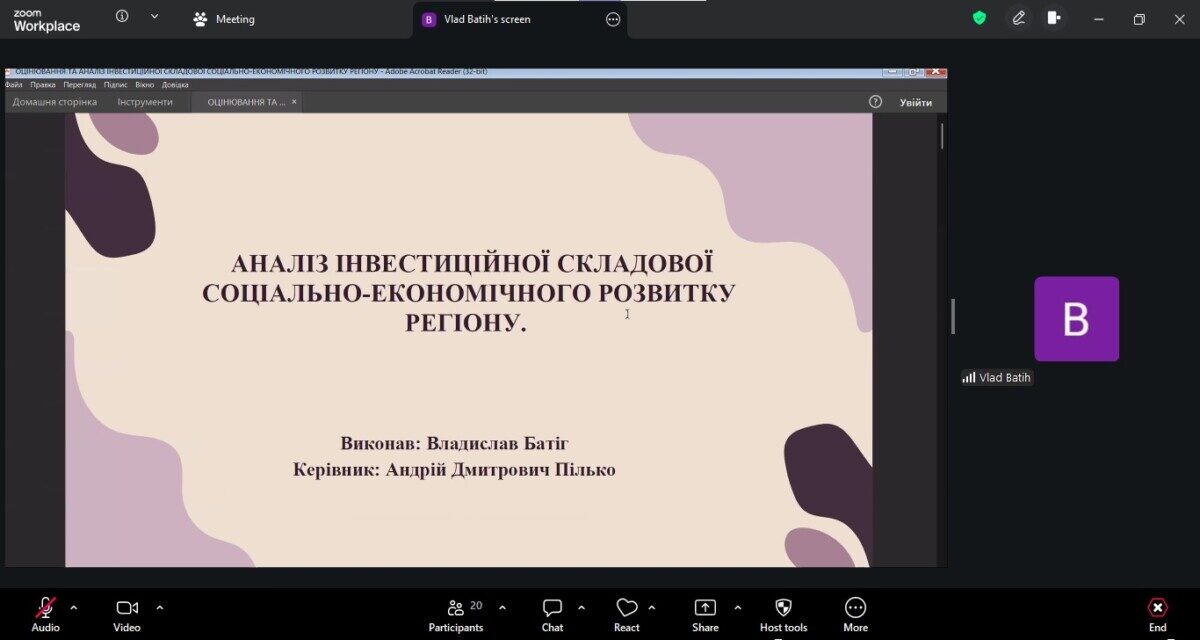The image size is (1200, 640).
Task: Open the Chat panel
Action: pos(552,614)
